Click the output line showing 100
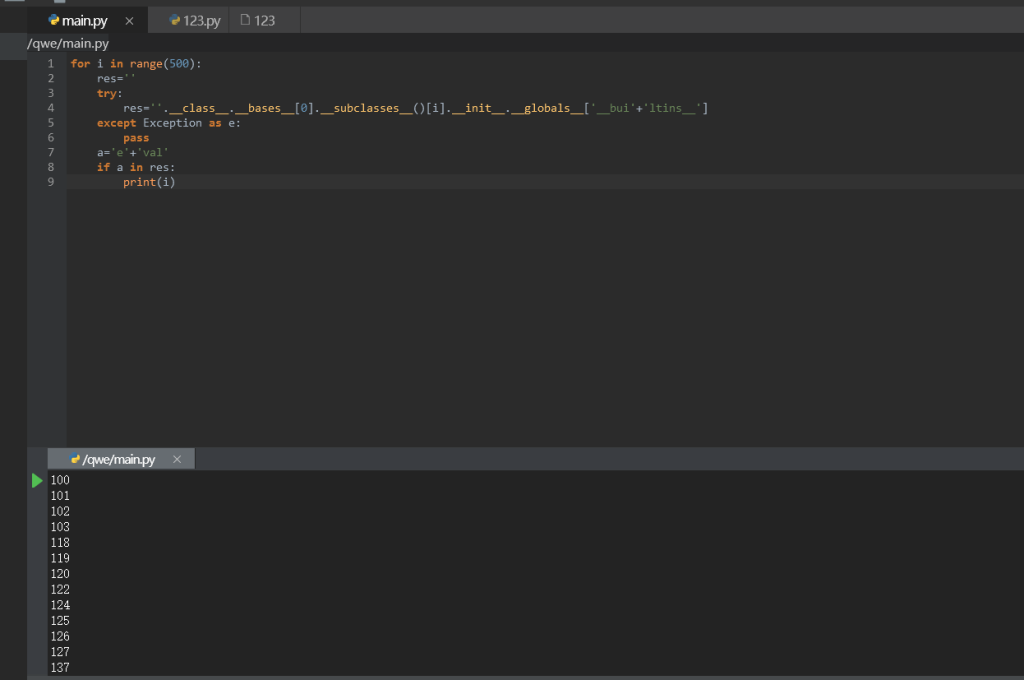Viewport: 1024px width, 680px height. tap(60, 481)
